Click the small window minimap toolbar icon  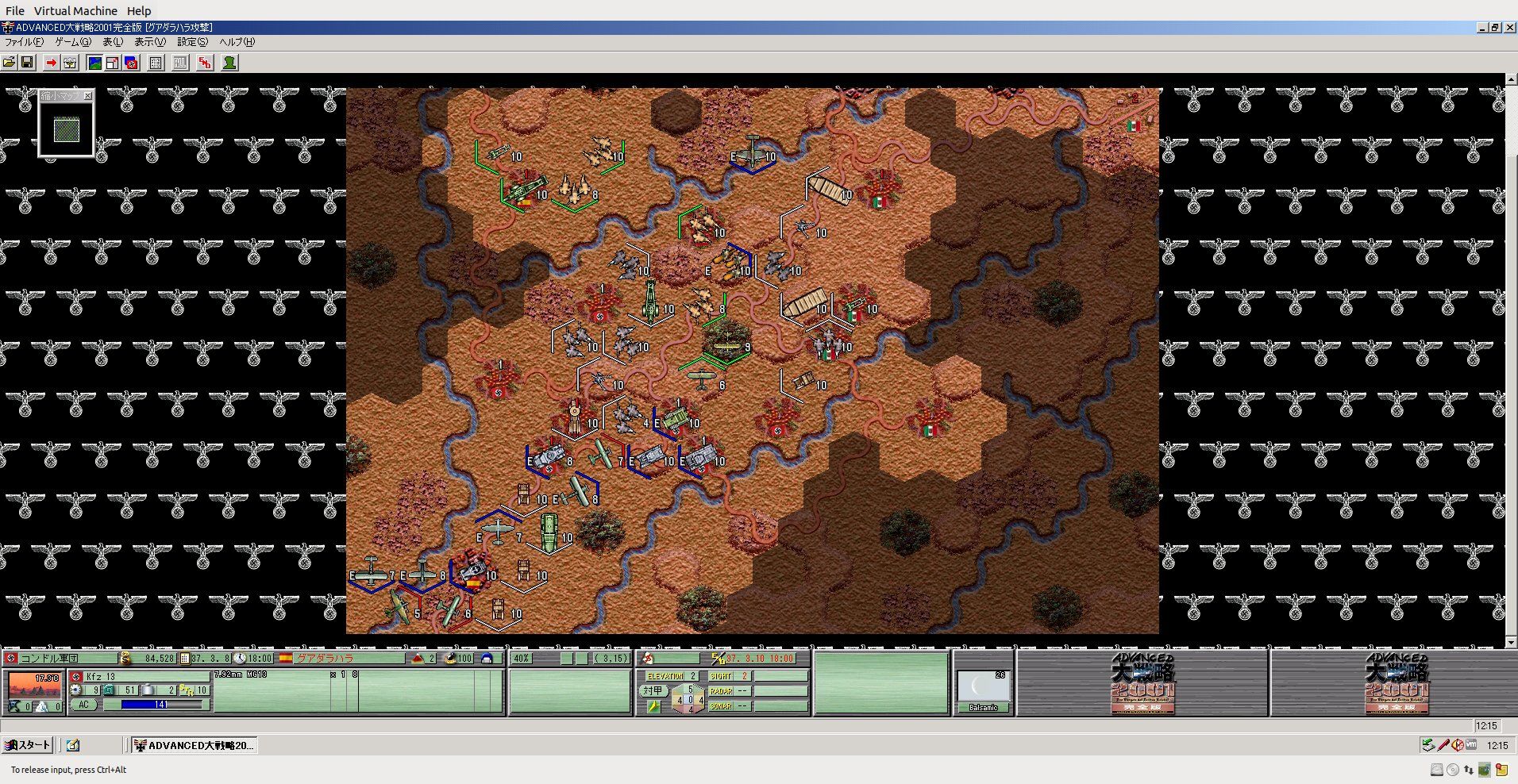tap(113, 63)
